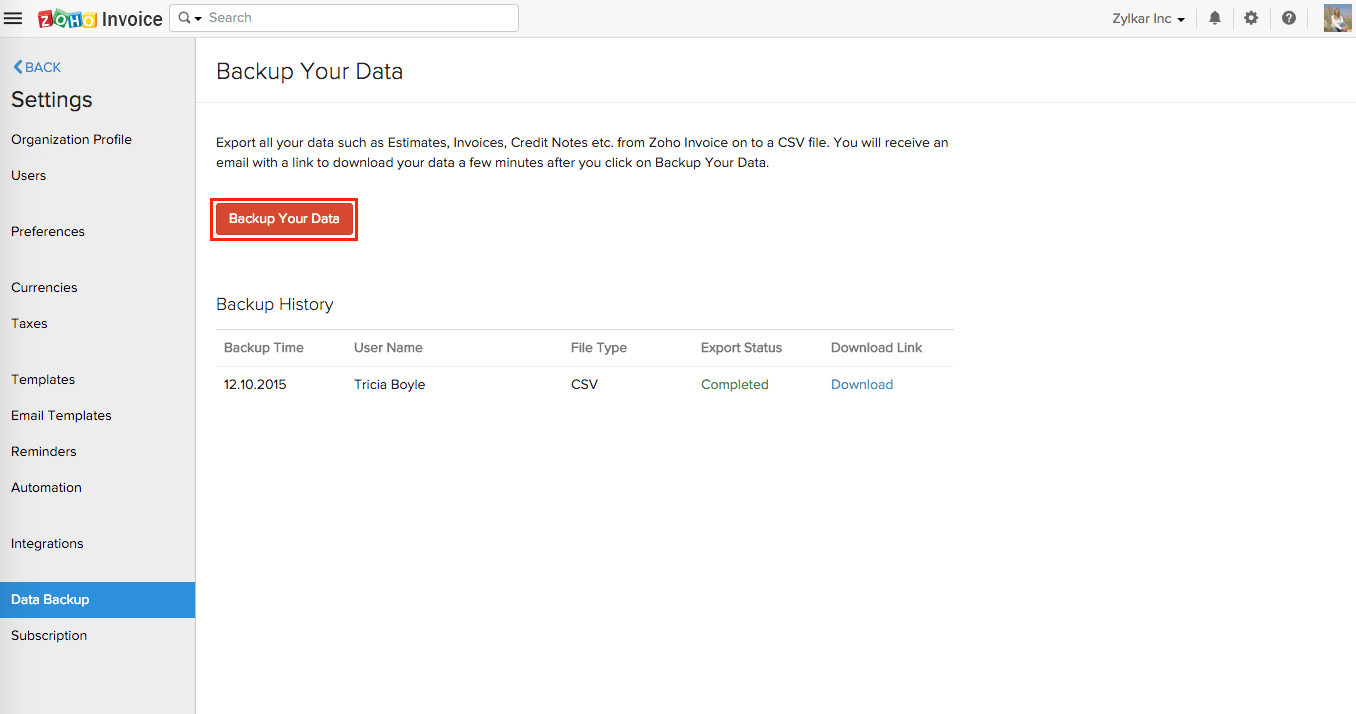Open the Taxes settings page
The width and height of the screenshot is (1356, 714).
29,323
